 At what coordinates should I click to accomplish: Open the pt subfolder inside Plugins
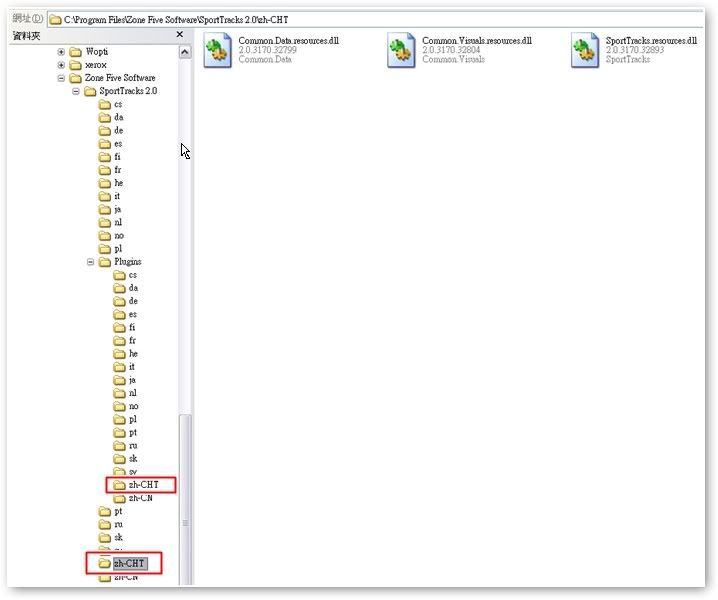[125, 433]
